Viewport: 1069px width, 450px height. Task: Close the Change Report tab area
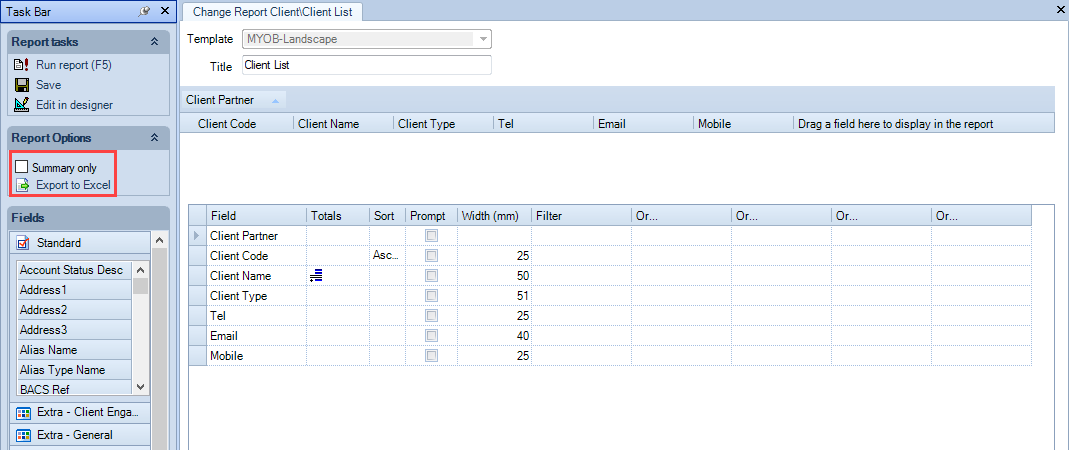pyautogui.click(x=1062, y=10)
